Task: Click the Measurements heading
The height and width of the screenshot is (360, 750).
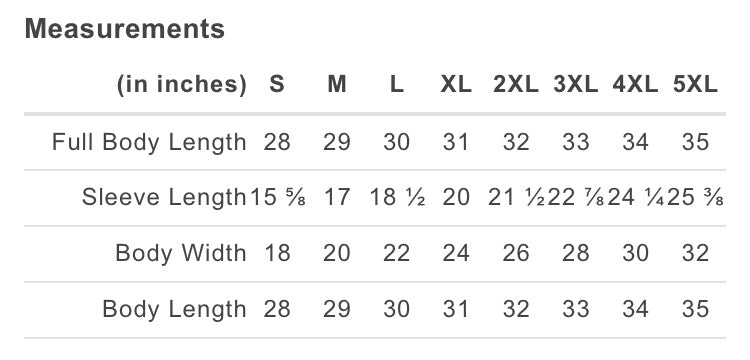Action: [x=124, y=29]
